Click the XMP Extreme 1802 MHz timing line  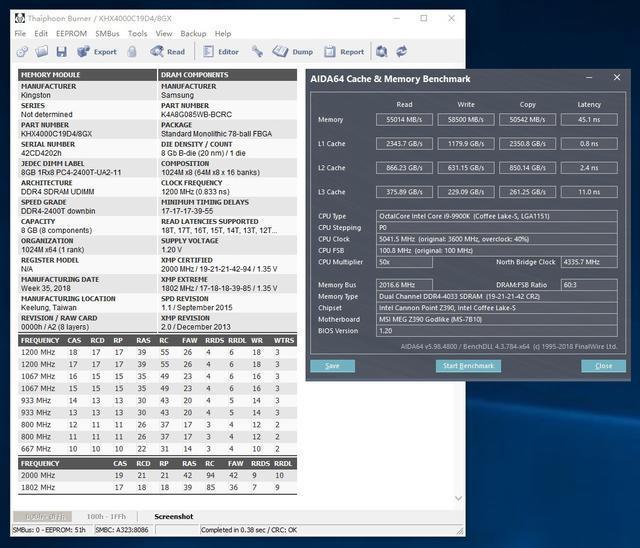click(x=219, y=288)
